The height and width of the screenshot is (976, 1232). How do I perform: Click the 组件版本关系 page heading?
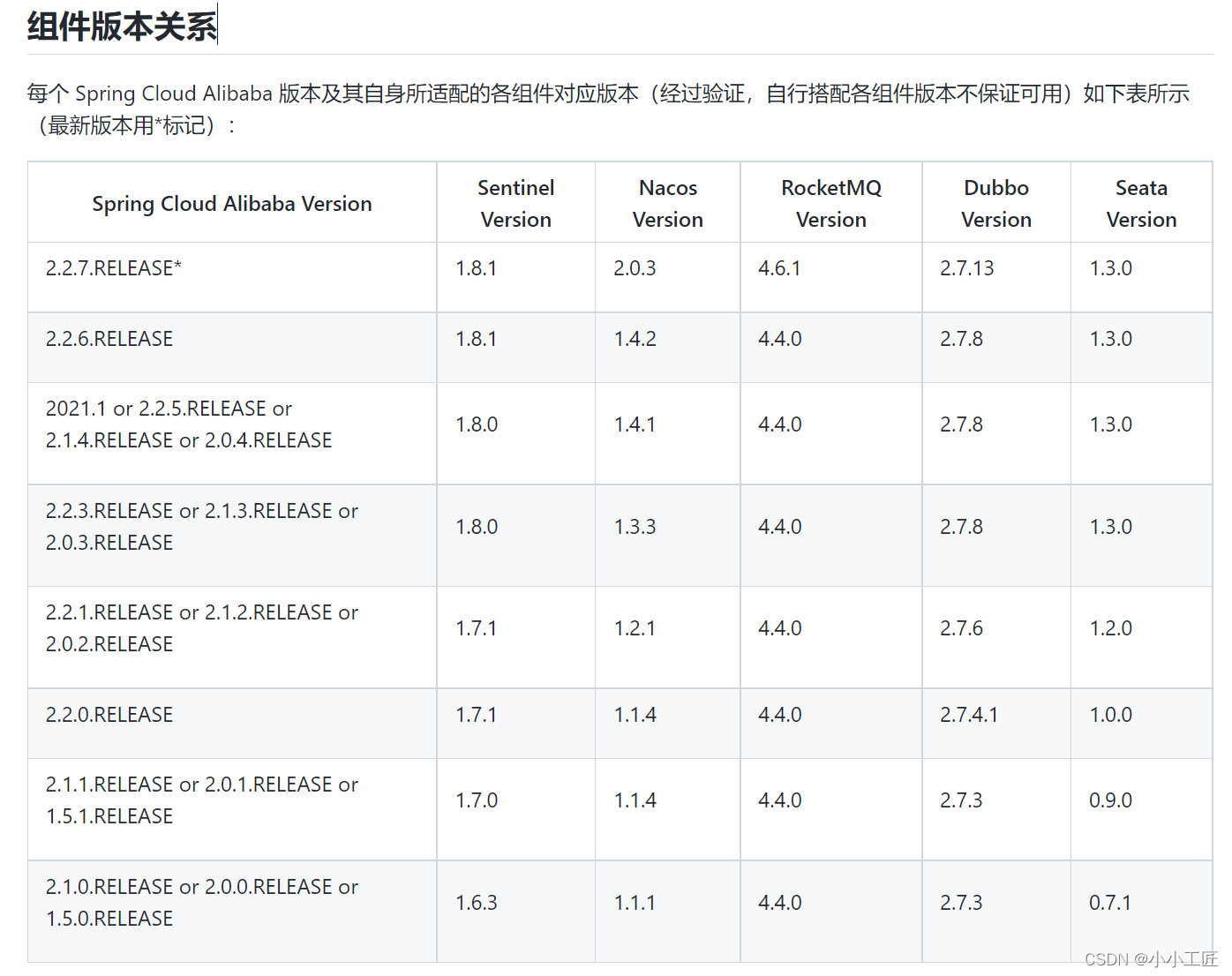coord(122,26)
